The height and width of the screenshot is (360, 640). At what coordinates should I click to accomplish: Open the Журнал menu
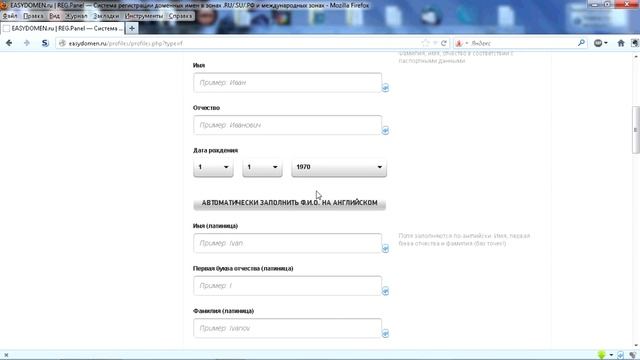(76, 16)
